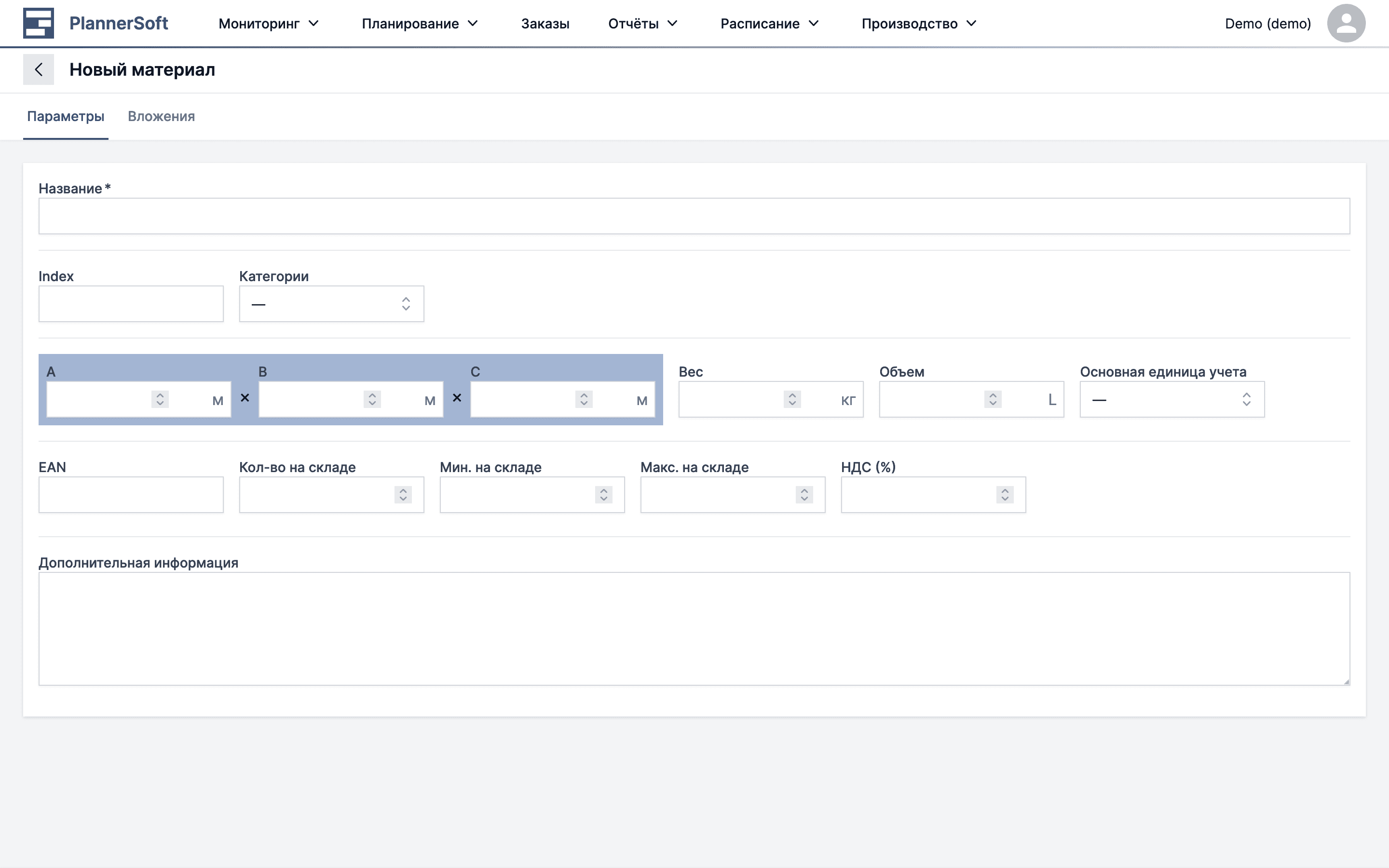Screen dimensions: 1389x868
Task: Click the Объем field stepper arrows
Action: coord(993,399)
